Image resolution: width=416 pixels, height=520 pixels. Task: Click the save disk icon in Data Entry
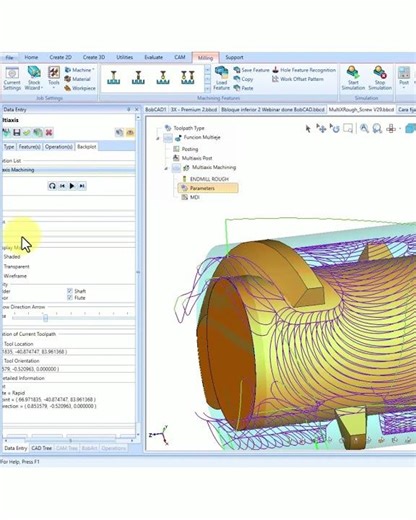coord(17,133)
